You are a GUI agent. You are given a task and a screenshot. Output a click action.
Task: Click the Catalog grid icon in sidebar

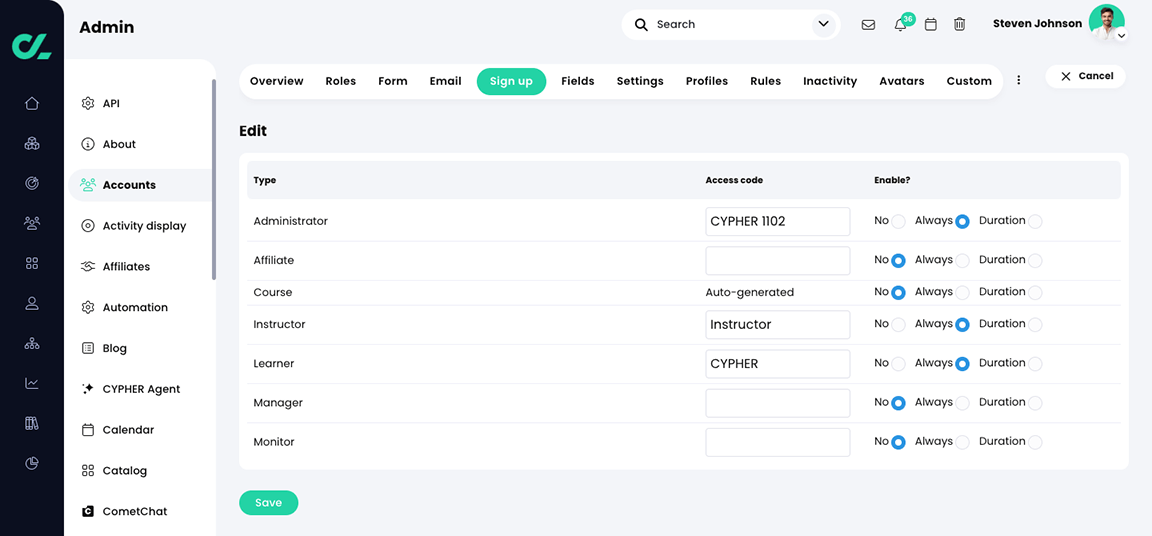(88, 470)
